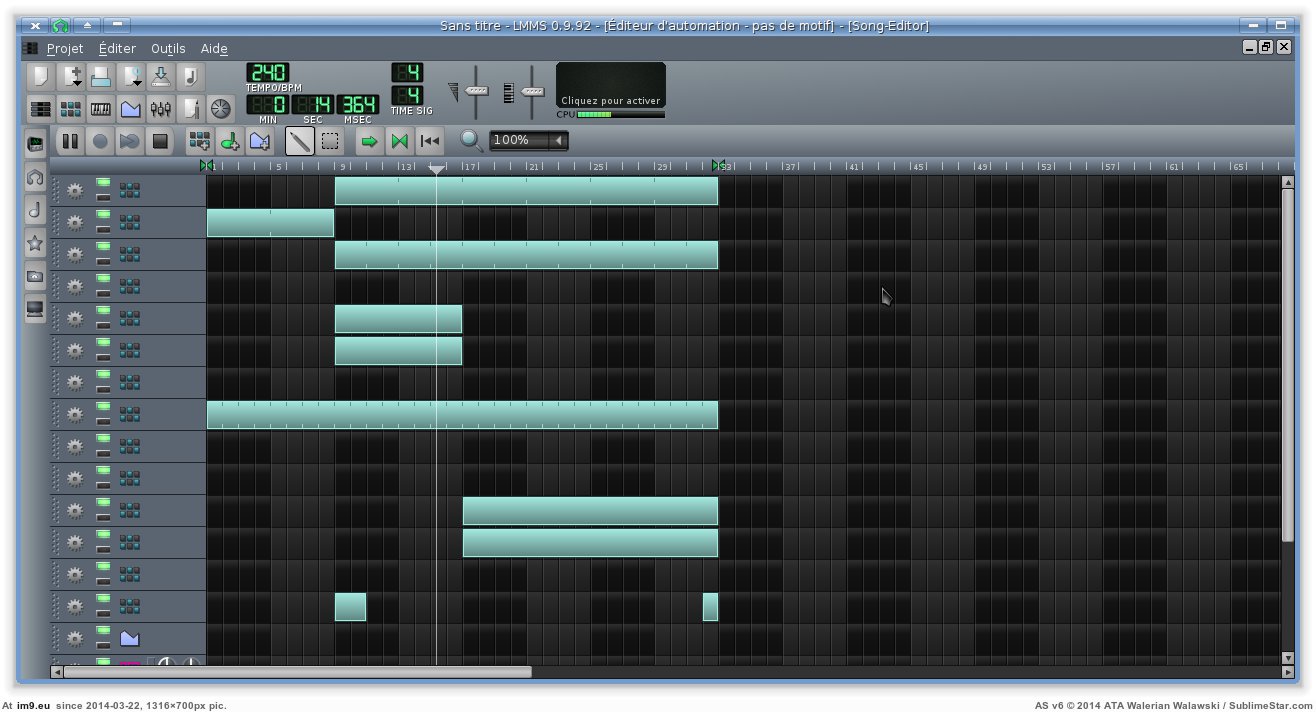1316x712 pixels.
Task: Open the Outils menu
Action: tap(168, 48)
